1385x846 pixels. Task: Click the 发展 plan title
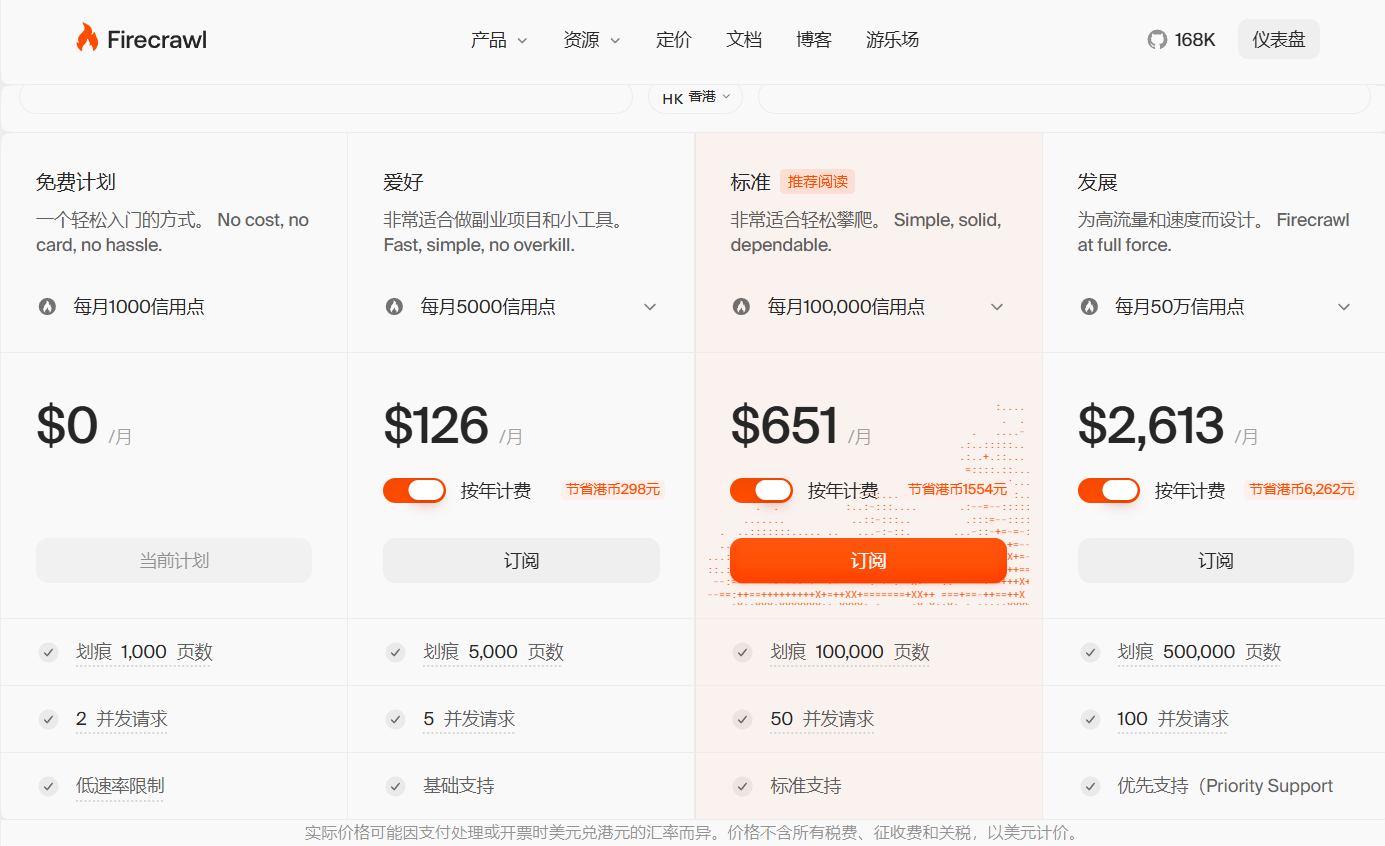coord(1098,182)
